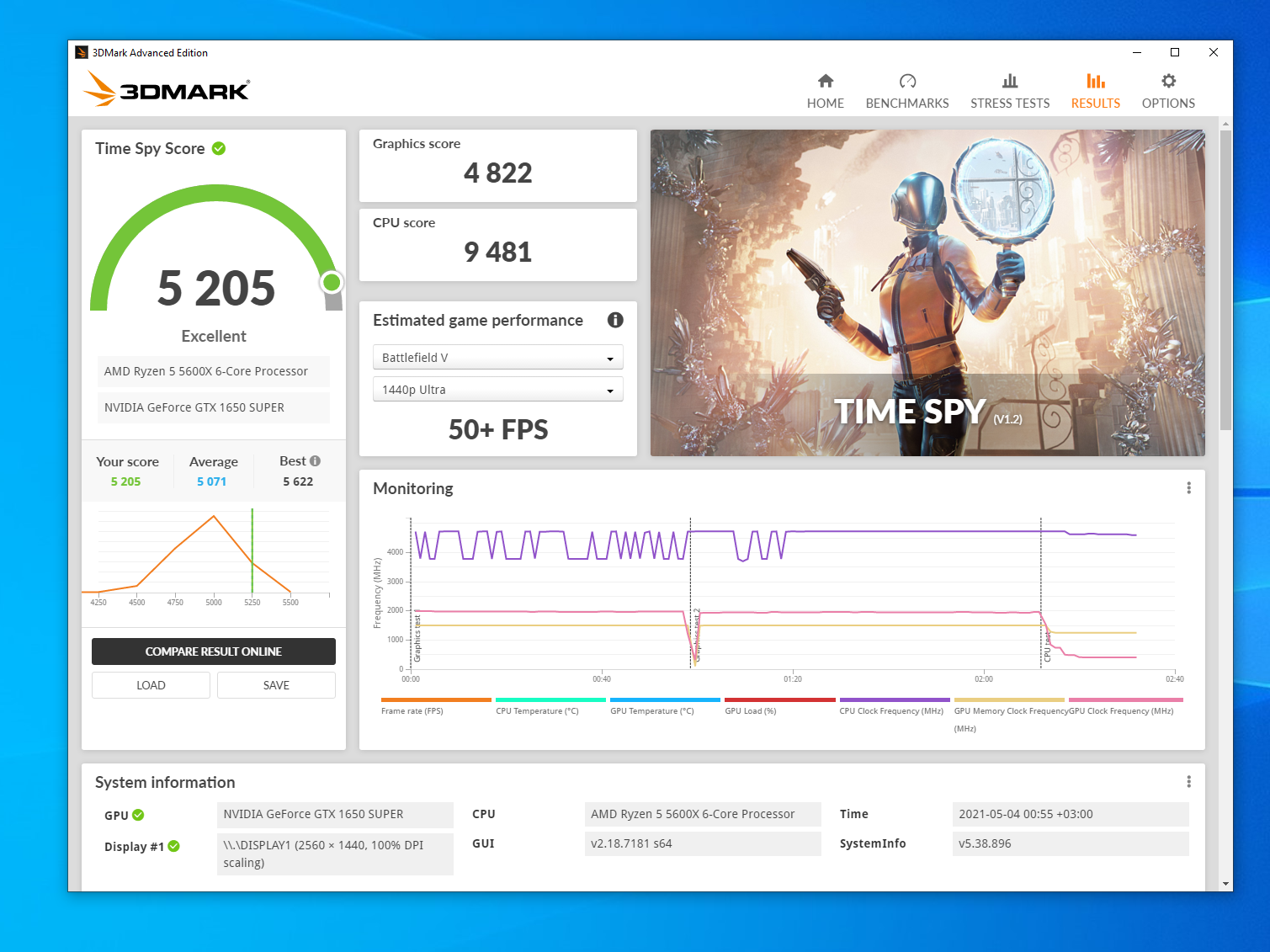Click the CPU value field in System information

[x=703, y=815]
